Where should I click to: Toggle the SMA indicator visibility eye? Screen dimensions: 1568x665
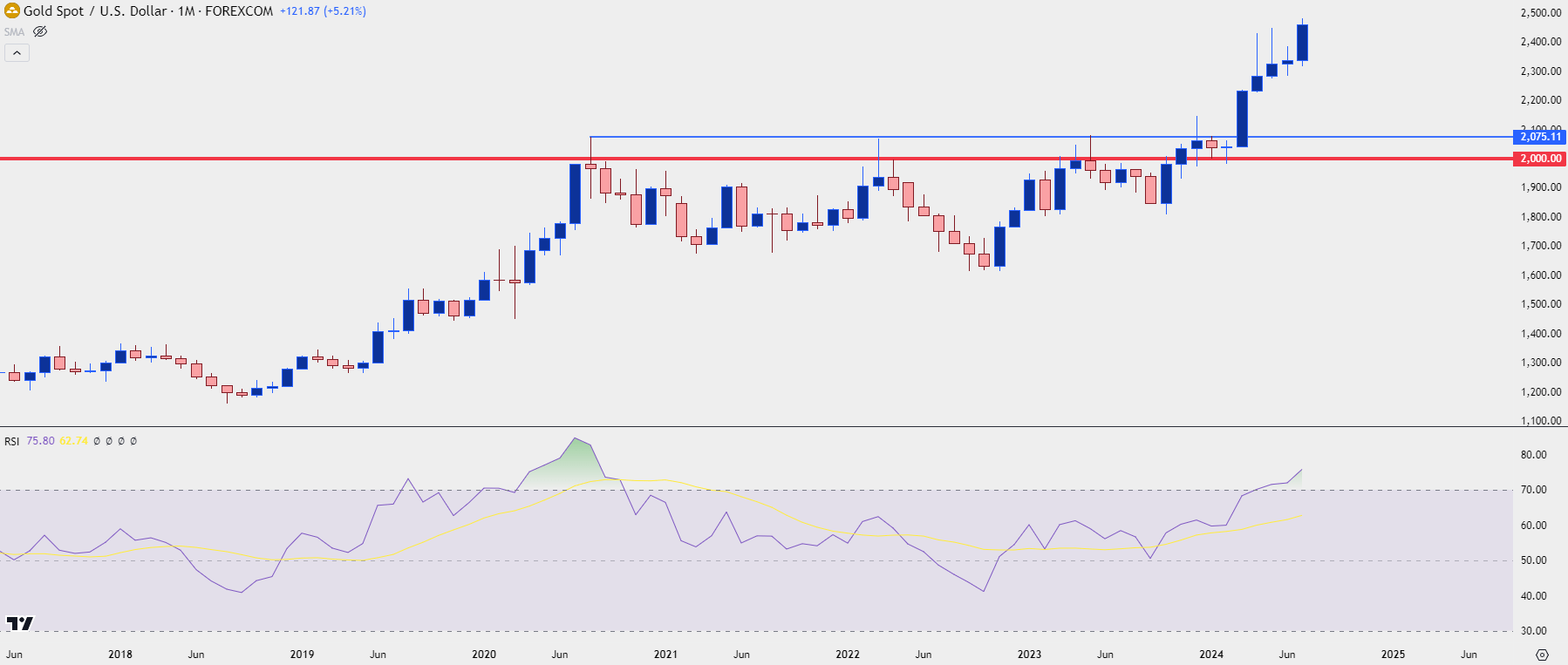(40, 31)
